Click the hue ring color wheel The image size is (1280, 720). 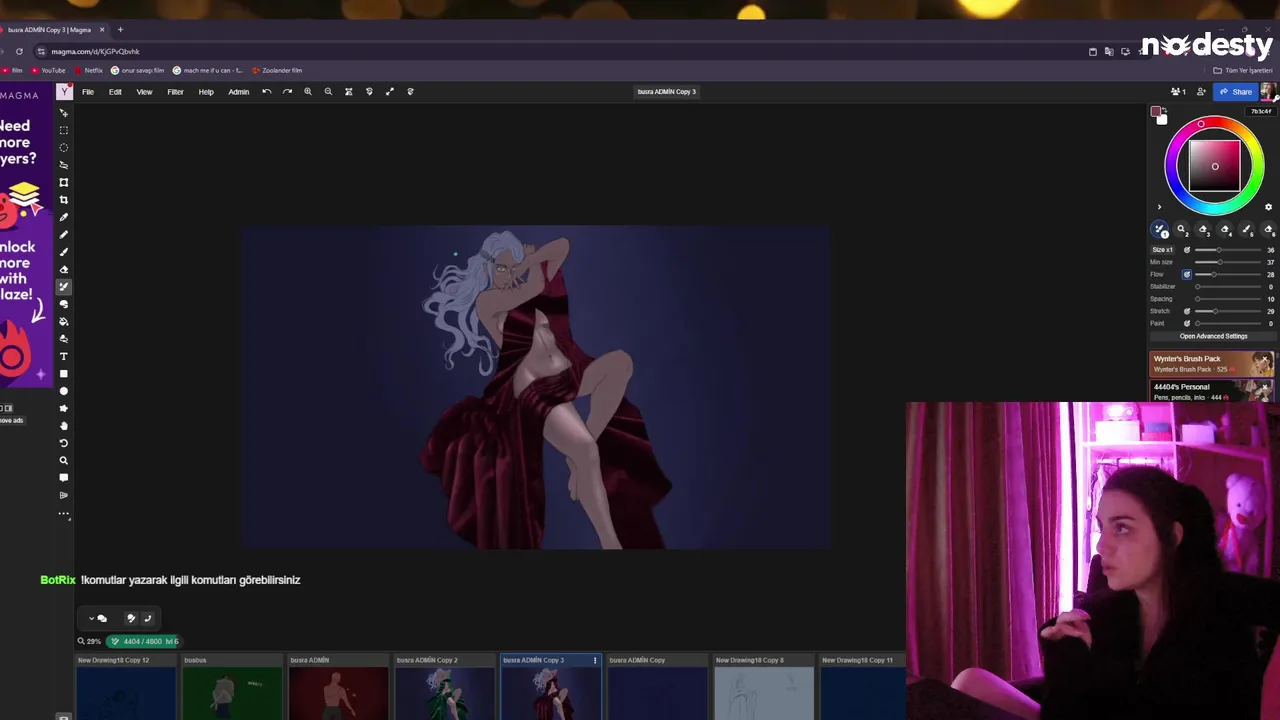pos(1201,124)
